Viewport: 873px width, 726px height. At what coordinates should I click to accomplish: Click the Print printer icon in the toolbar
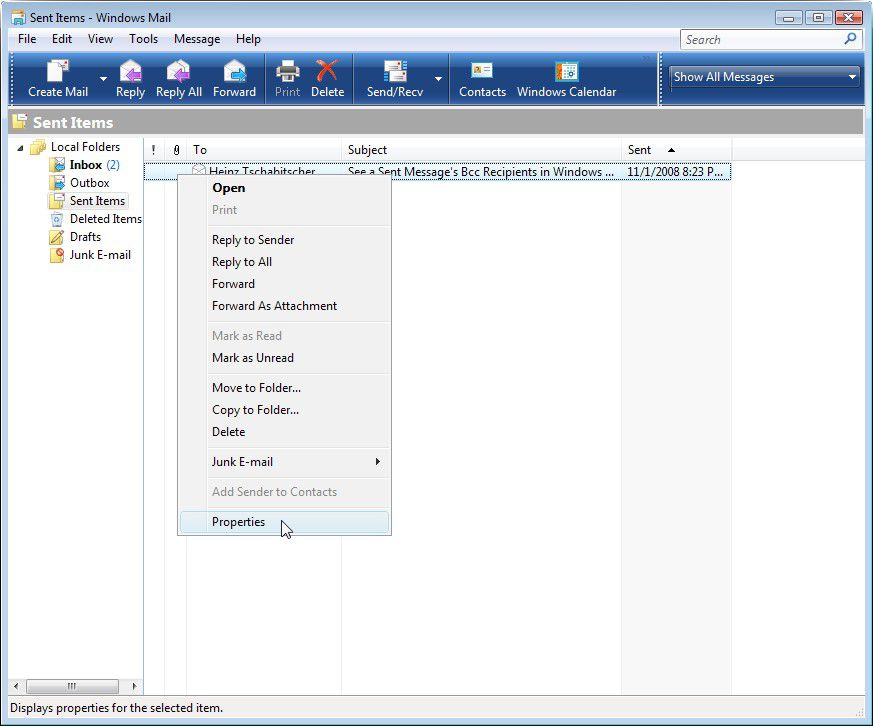coord(287,71)
